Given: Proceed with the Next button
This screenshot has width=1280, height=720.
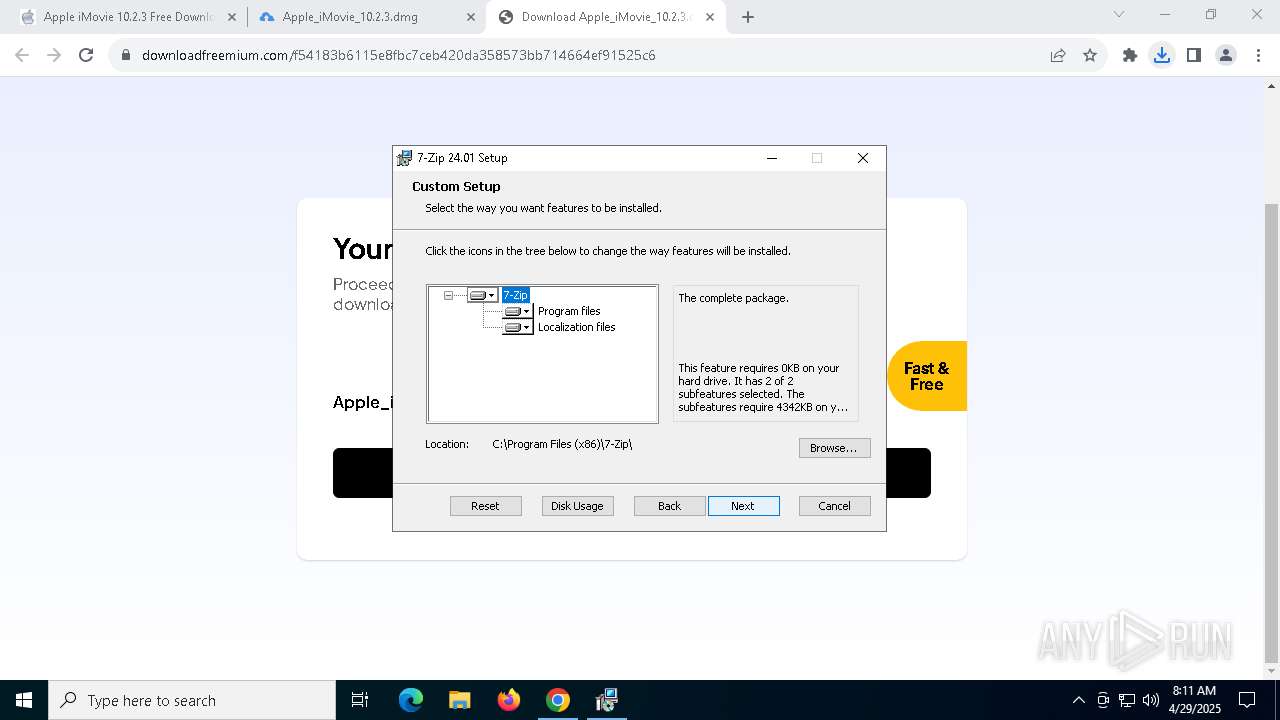Looking at the screenshot, I should tap(743, 506).
